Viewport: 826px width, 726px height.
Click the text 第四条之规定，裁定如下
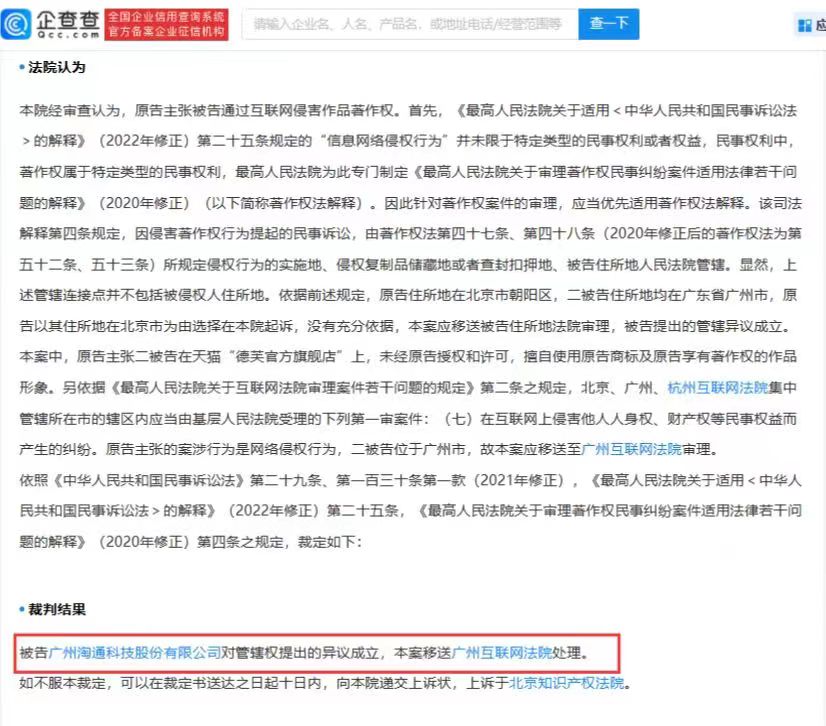[279, 542]
